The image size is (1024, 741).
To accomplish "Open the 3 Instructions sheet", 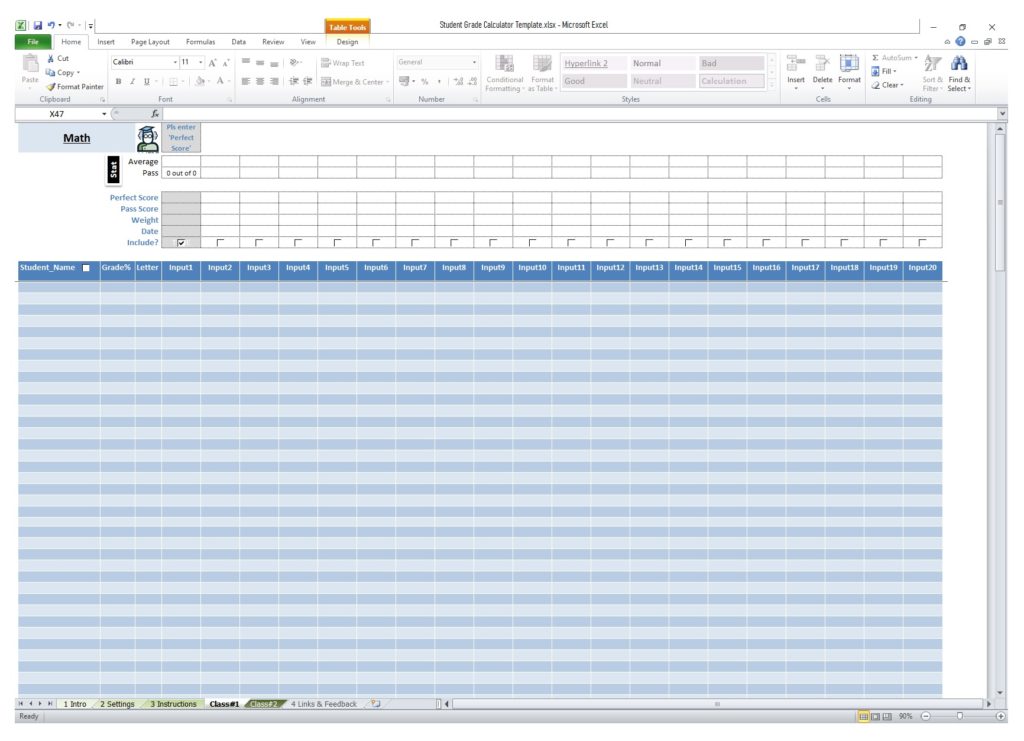I will click(172, 704).
